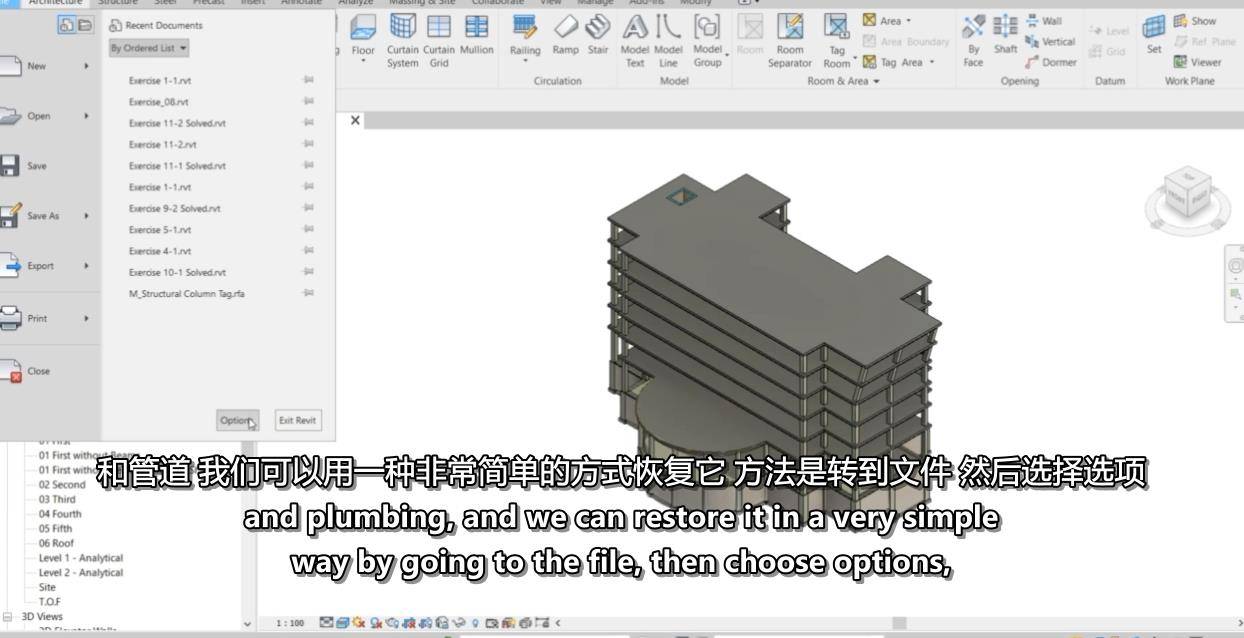
Task: Open the work plane Viewer
Action: tap(1197, 62)
